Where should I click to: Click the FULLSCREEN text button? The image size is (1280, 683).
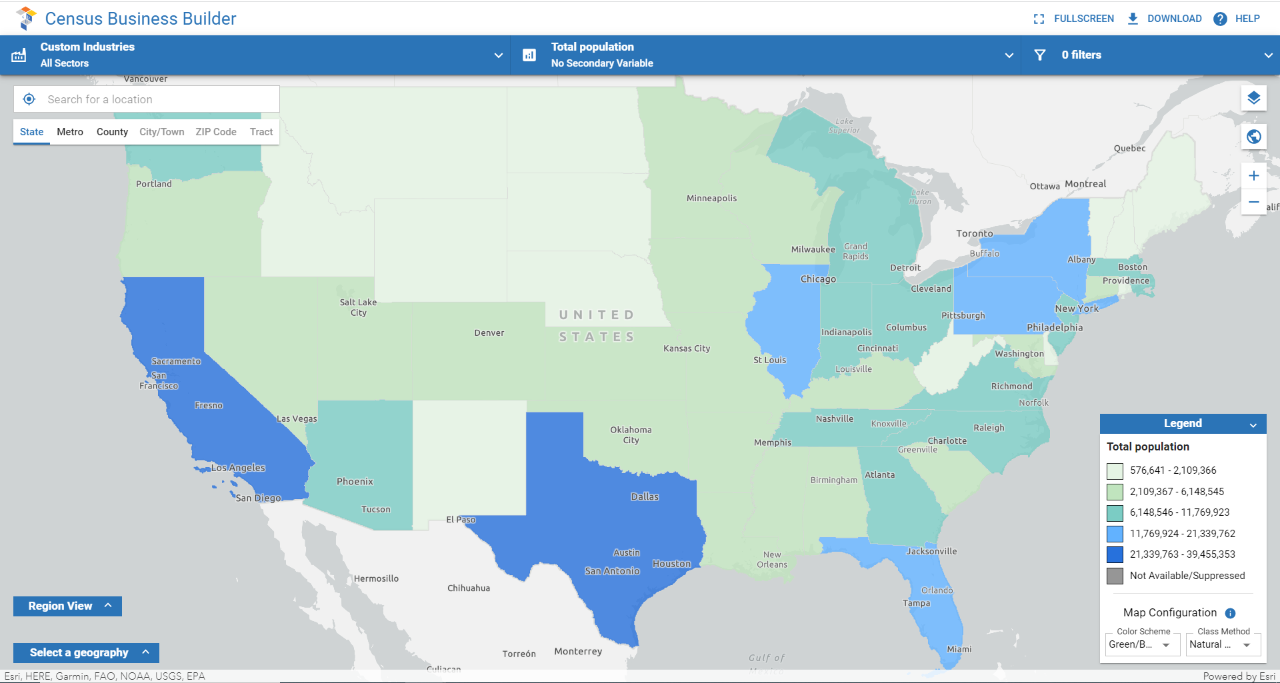[x=1084, y=19]
